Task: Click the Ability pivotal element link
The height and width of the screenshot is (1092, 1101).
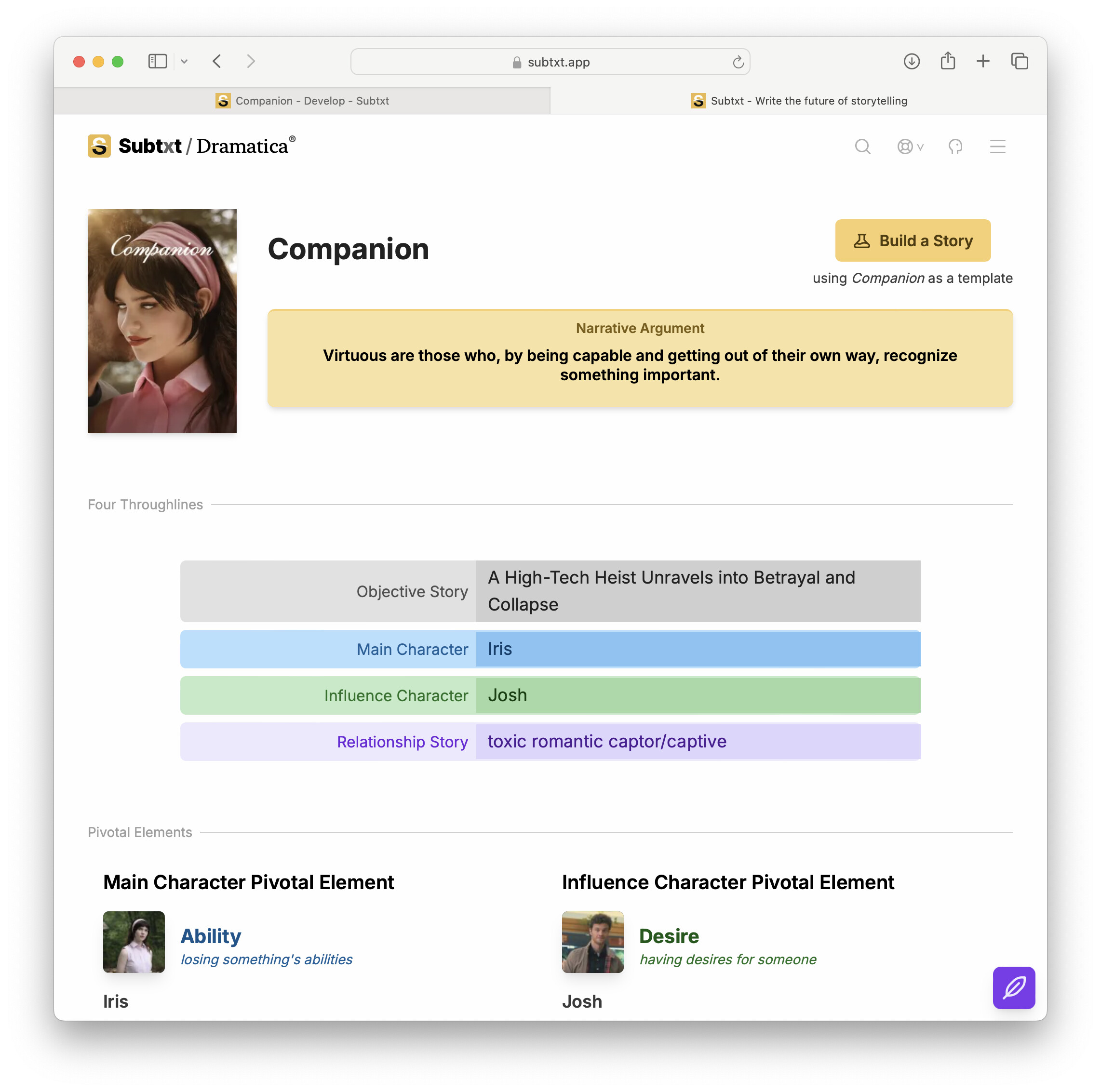Action: (x=211, y=936)
